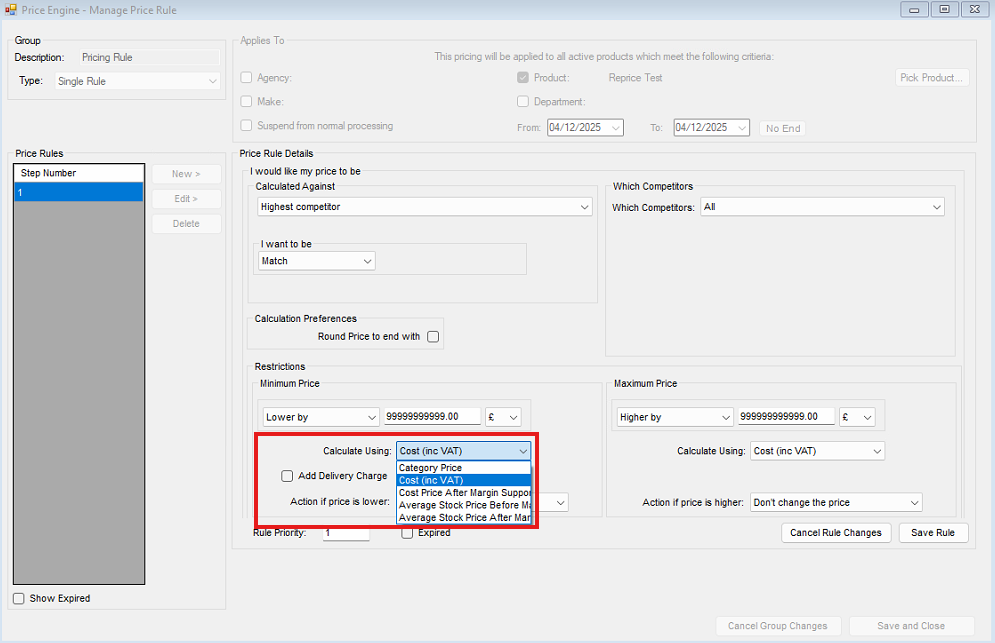Tick the Add Delivery Charge checkbox
Screen dimensions: 995x643
[287, 476]
